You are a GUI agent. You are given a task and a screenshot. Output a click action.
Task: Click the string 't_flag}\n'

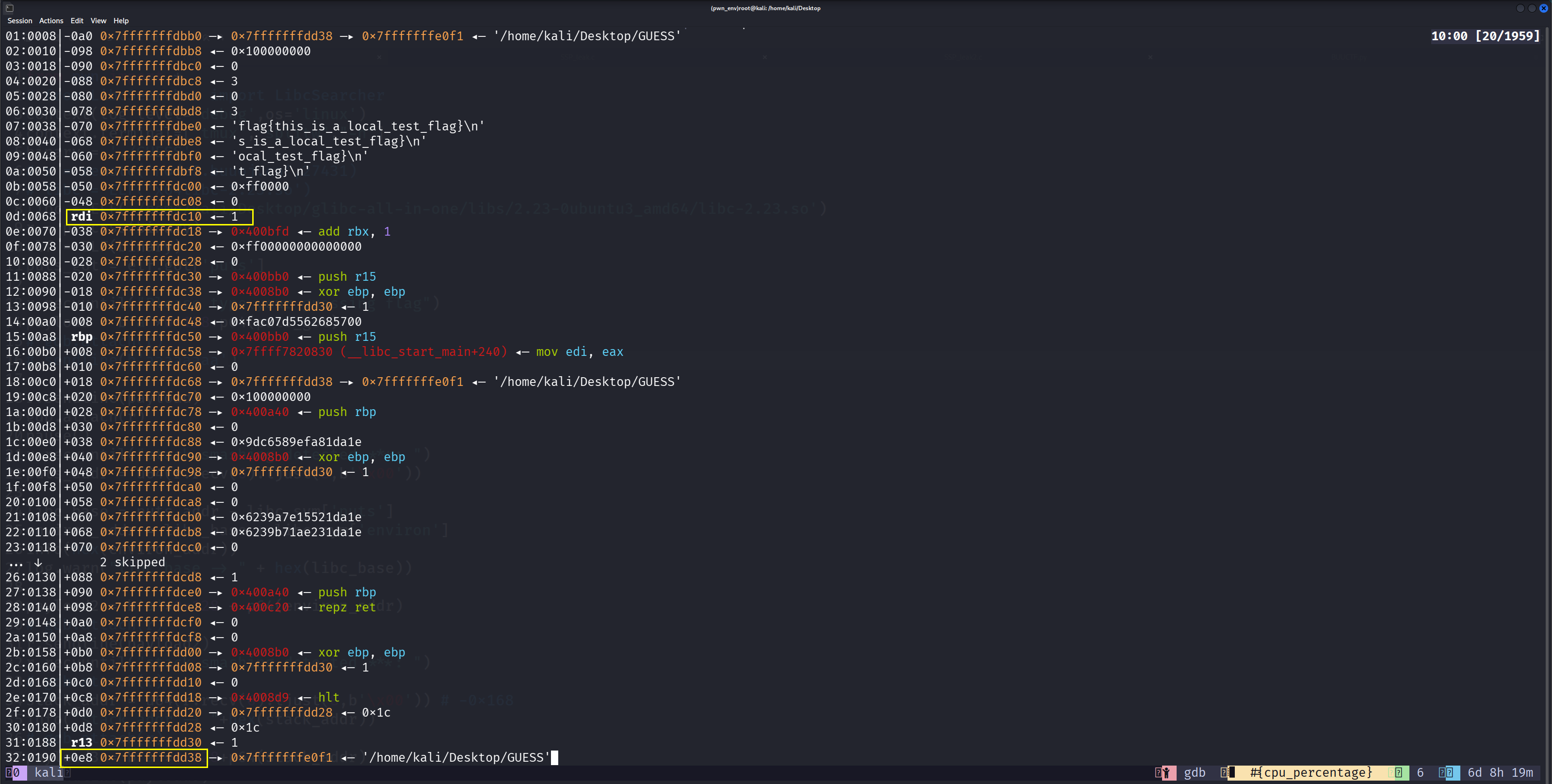coord(271,172)
